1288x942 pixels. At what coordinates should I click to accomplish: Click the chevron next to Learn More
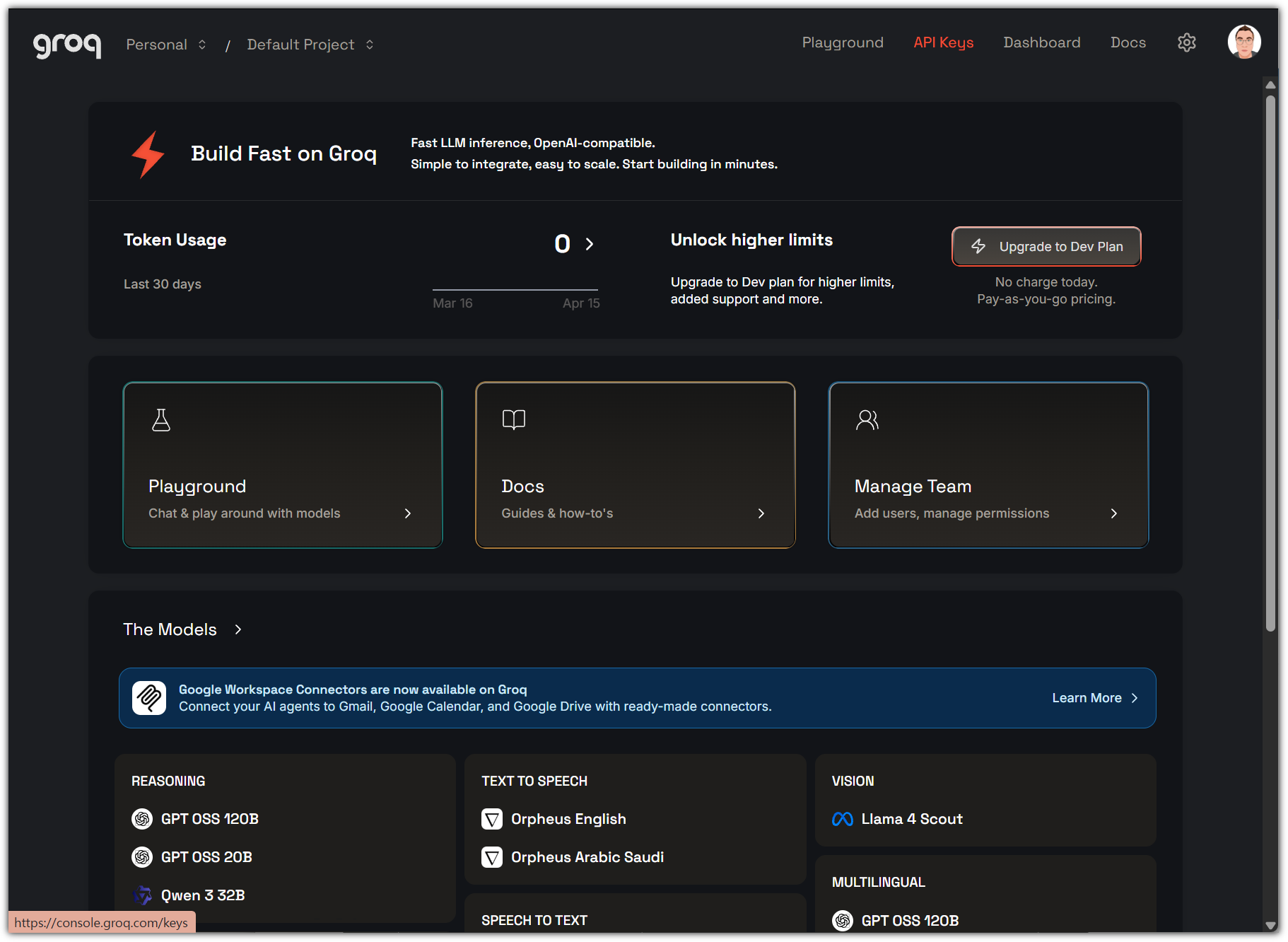pos(1135,698)
